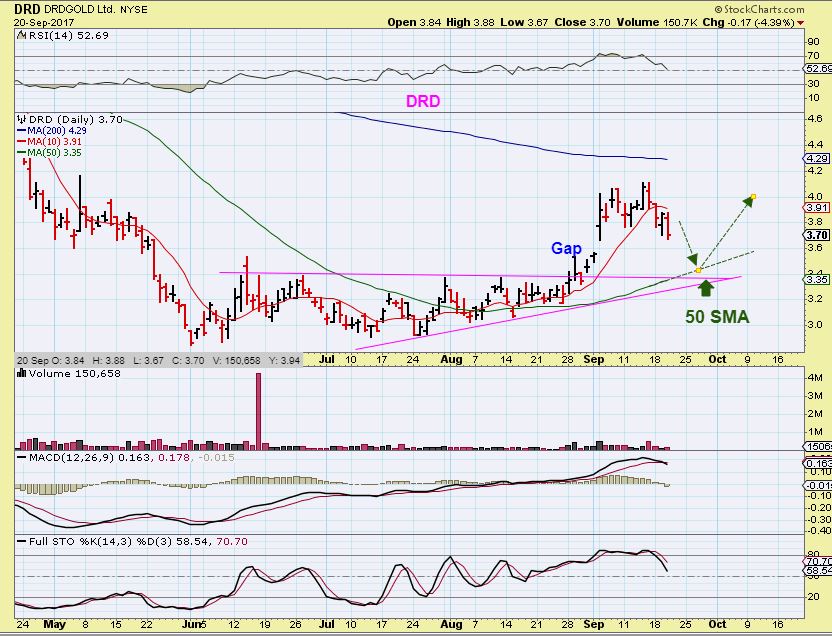
Task: Click the Close 3.70 value in header
Action: 582,22
